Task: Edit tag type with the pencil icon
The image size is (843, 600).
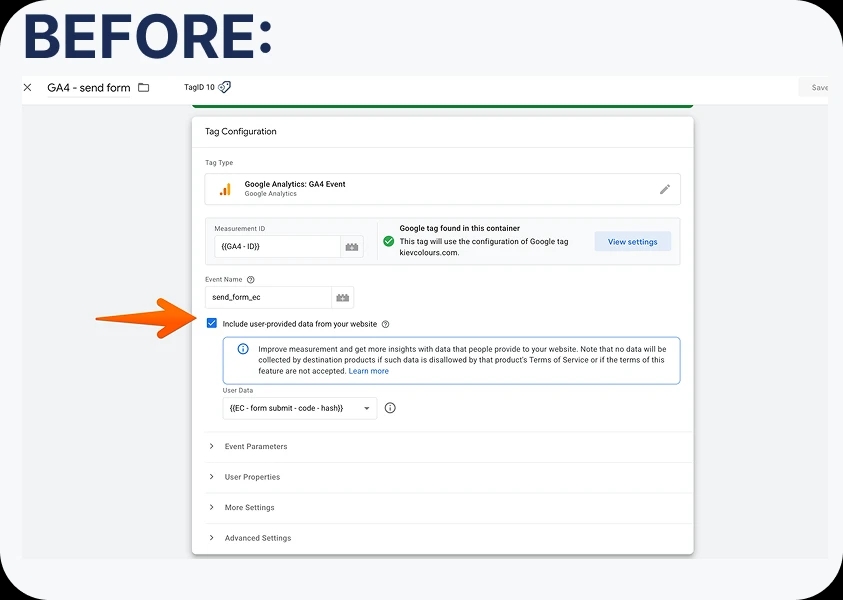Action: [665, 189]
